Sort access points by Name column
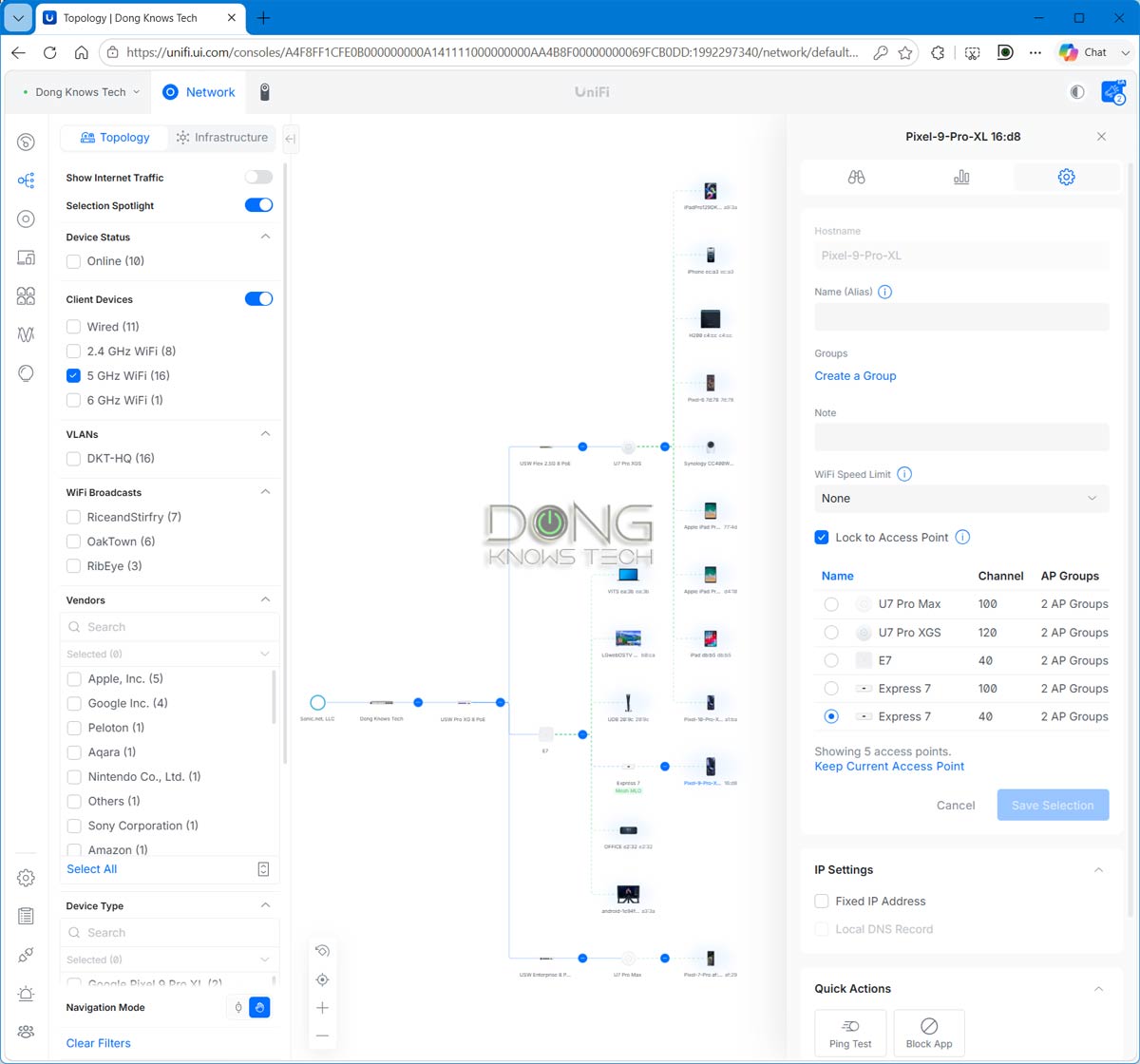 click(x=837, y=576)
